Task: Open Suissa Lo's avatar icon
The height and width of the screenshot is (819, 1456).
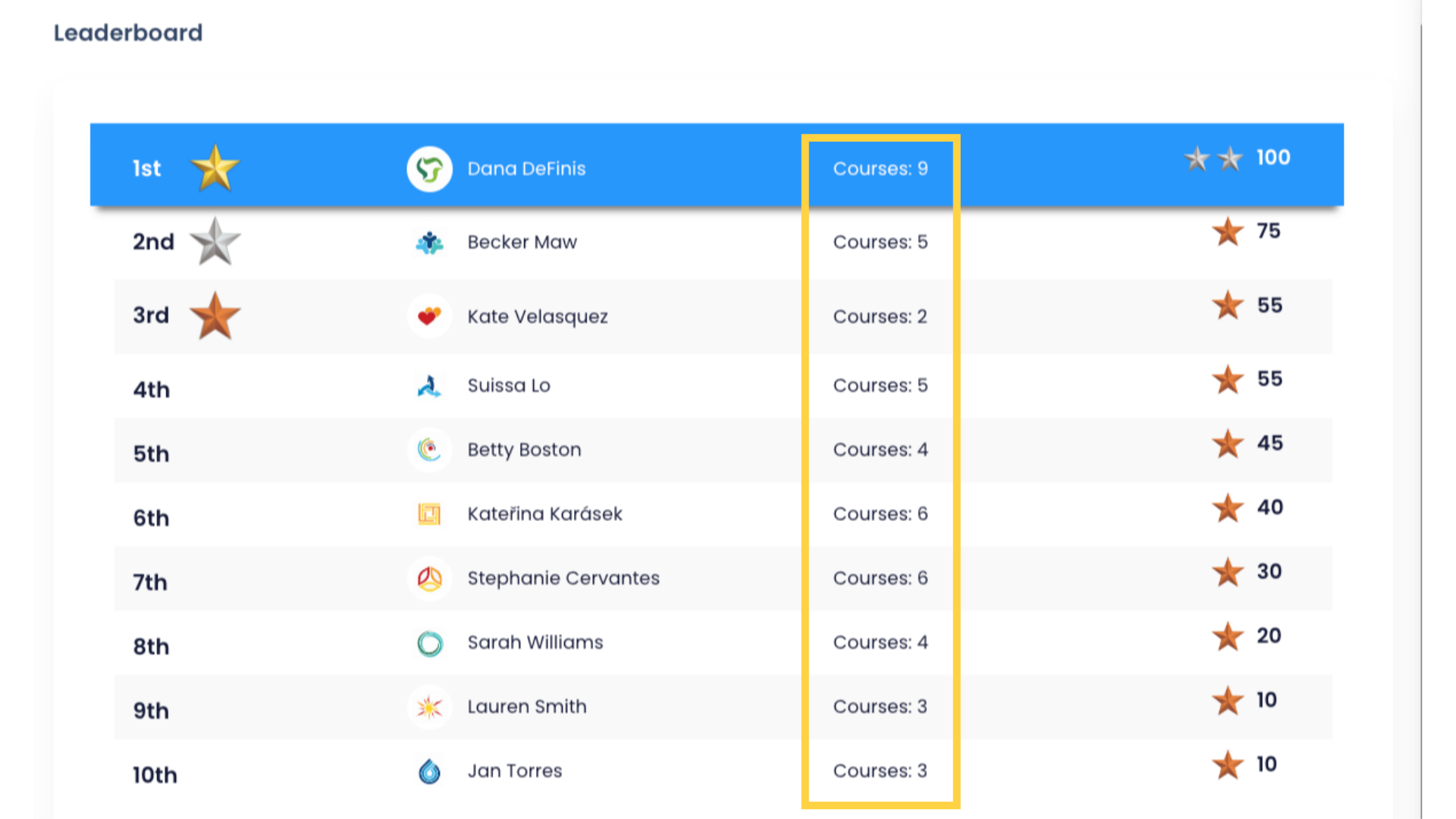Action: [429, 386]
